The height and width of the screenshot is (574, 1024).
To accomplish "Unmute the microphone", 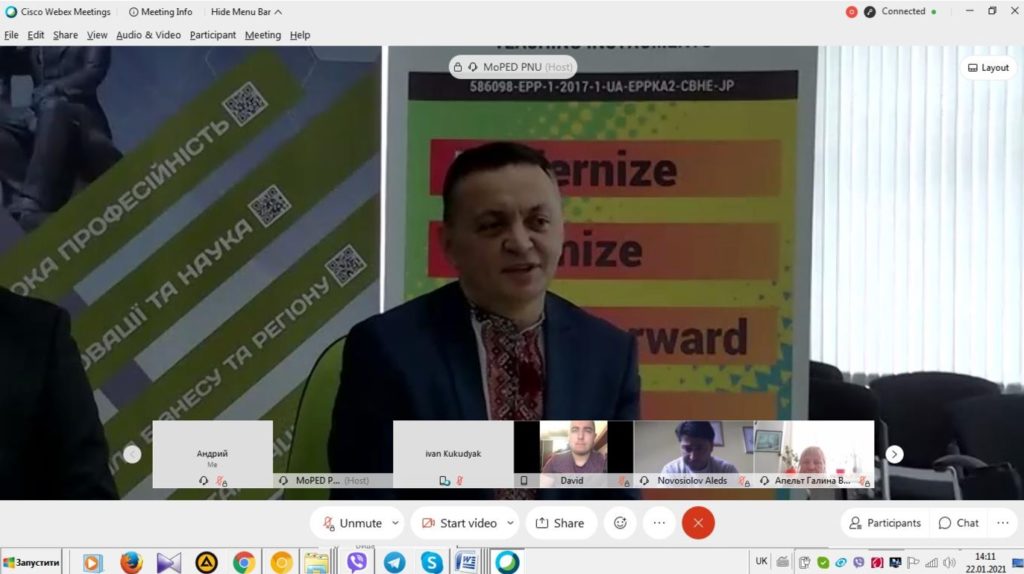I will 353,523.
